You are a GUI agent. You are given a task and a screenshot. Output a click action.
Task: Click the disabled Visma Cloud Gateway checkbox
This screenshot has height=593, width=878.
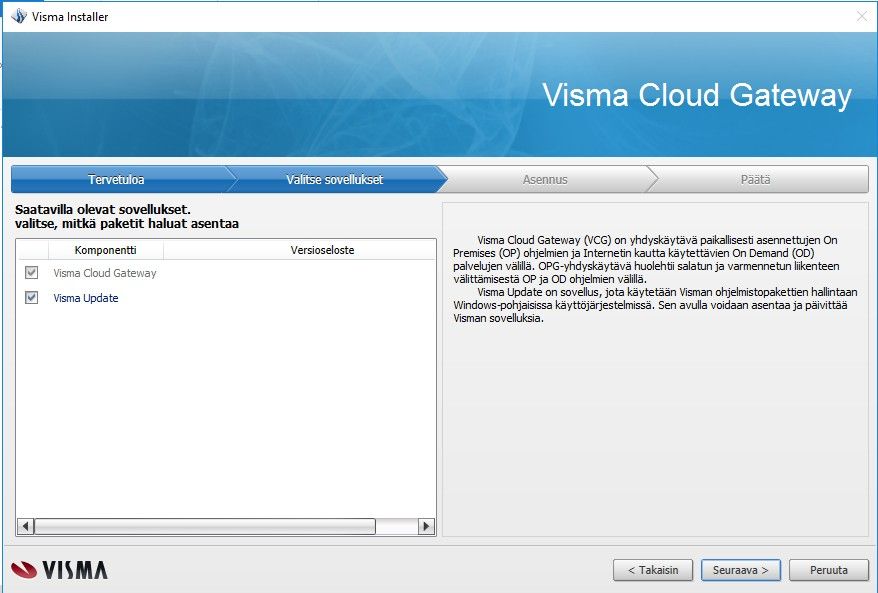point(31,273)
